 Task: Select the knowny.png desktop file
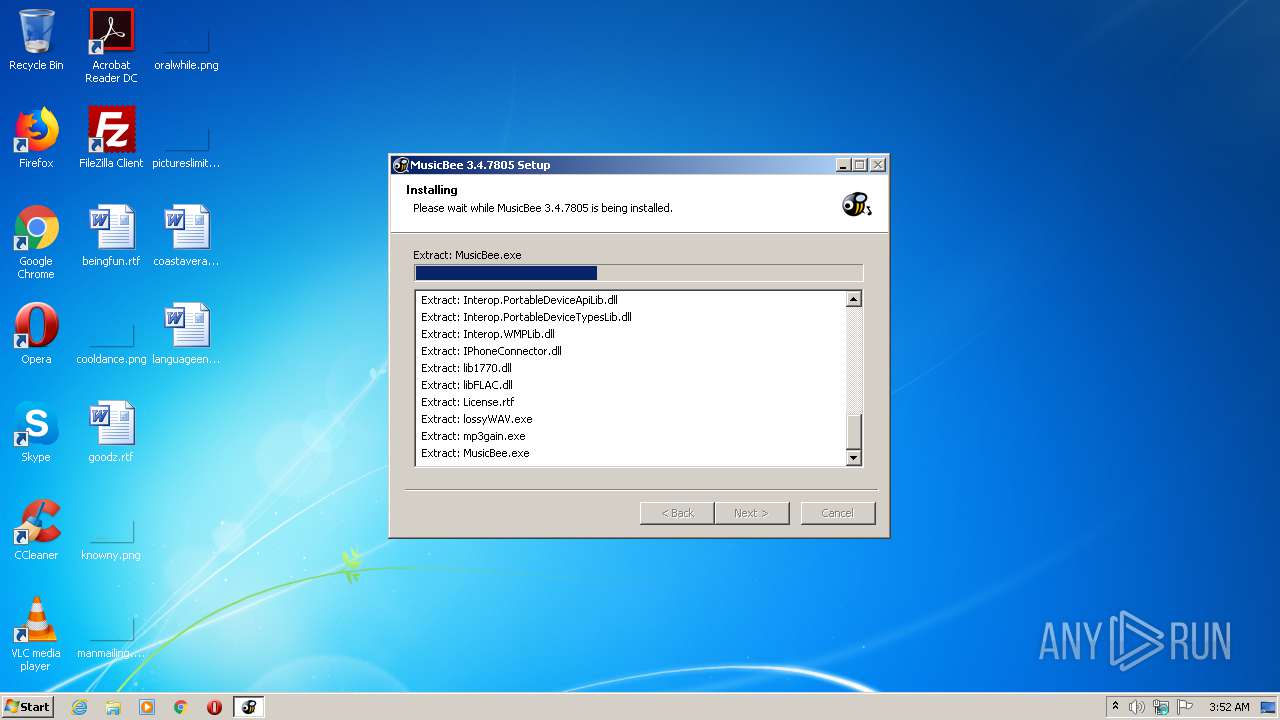point(111,538)
